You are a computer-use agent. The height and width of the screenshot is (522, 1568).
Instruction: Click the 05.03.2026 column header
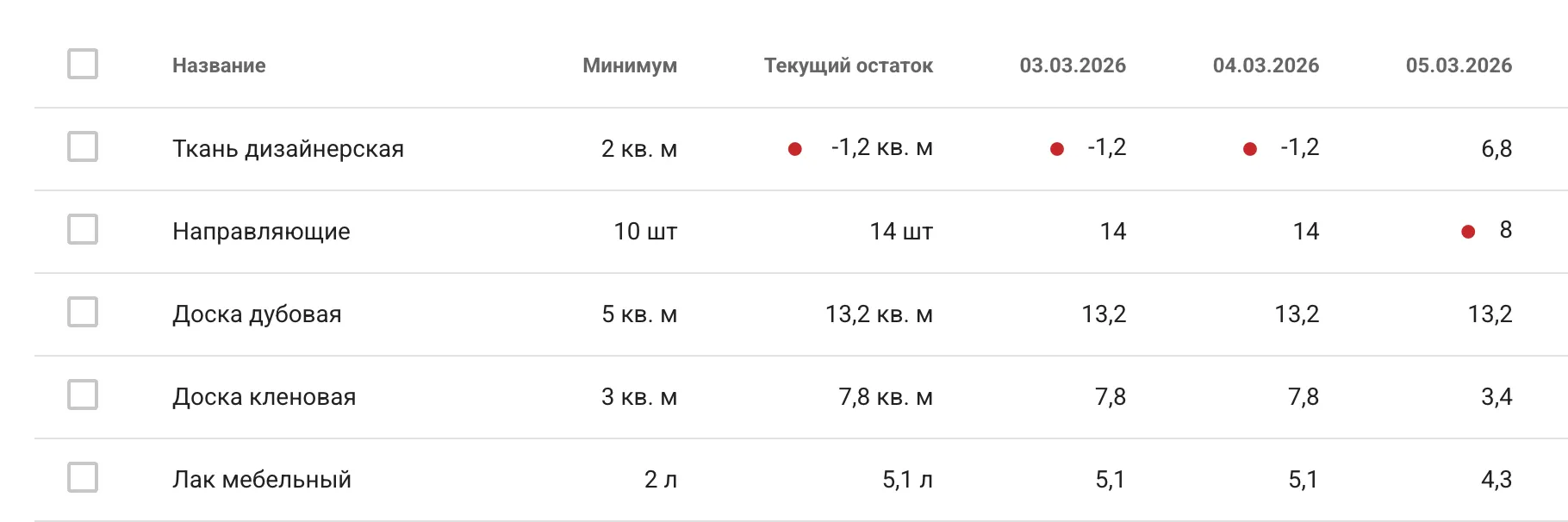click(x=1459, y=65)
